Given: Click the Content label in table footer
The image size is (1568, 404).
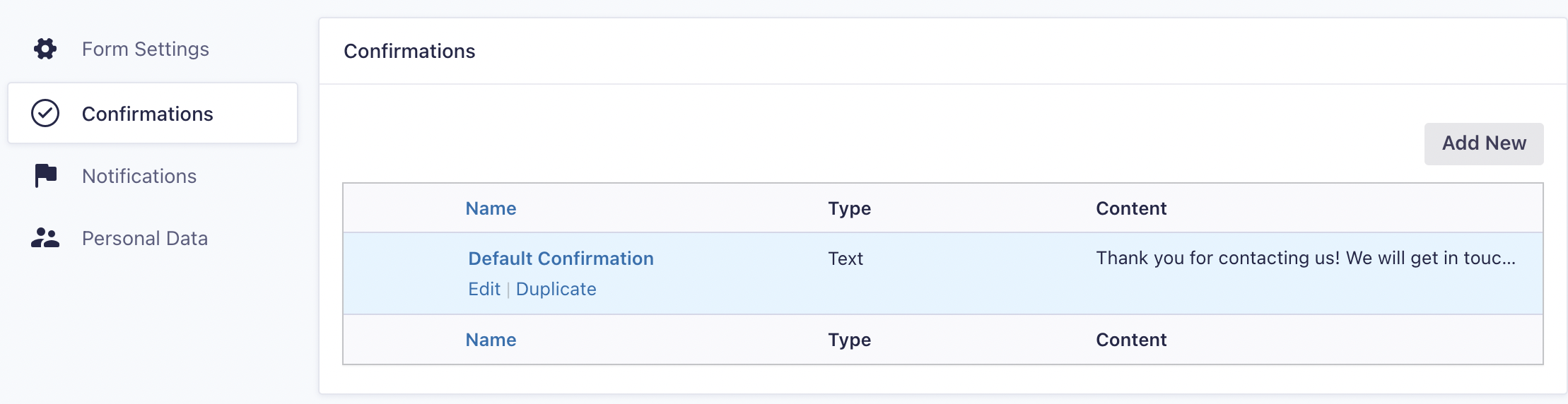Looking at the screenshot, I should [1131, 340].
